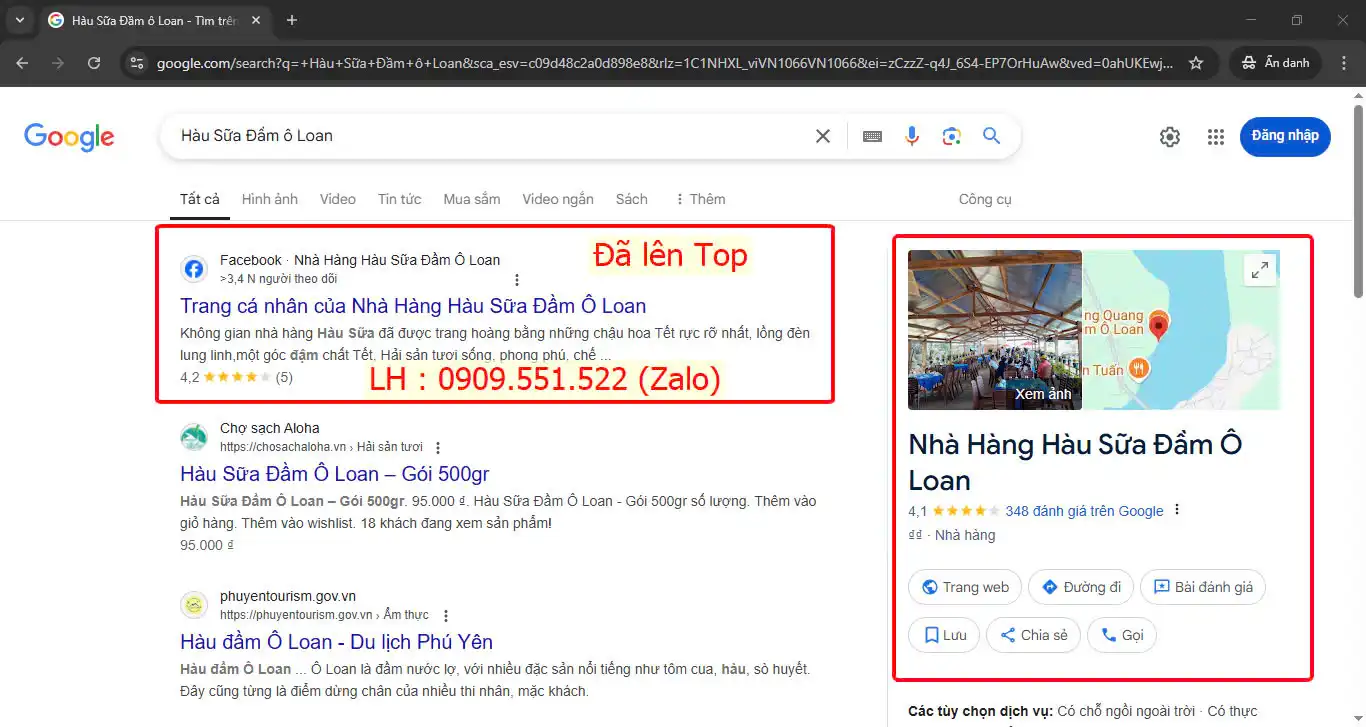Go to Google homepage via logo
The height and width of the screenshot is (727, 1366).
(69, 137)
